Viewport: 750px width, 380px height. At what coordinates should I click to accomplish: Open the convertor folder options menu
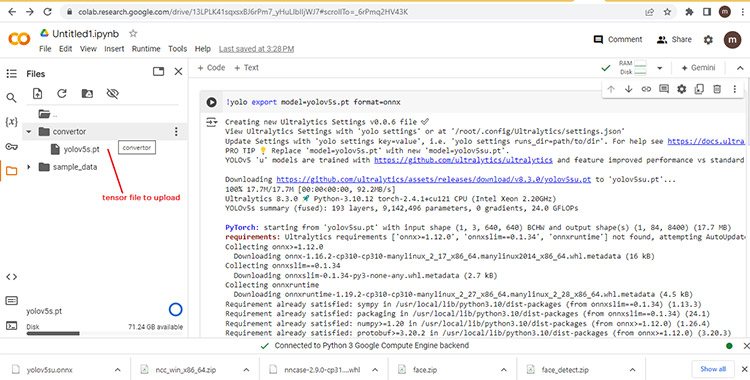(176, 131)
